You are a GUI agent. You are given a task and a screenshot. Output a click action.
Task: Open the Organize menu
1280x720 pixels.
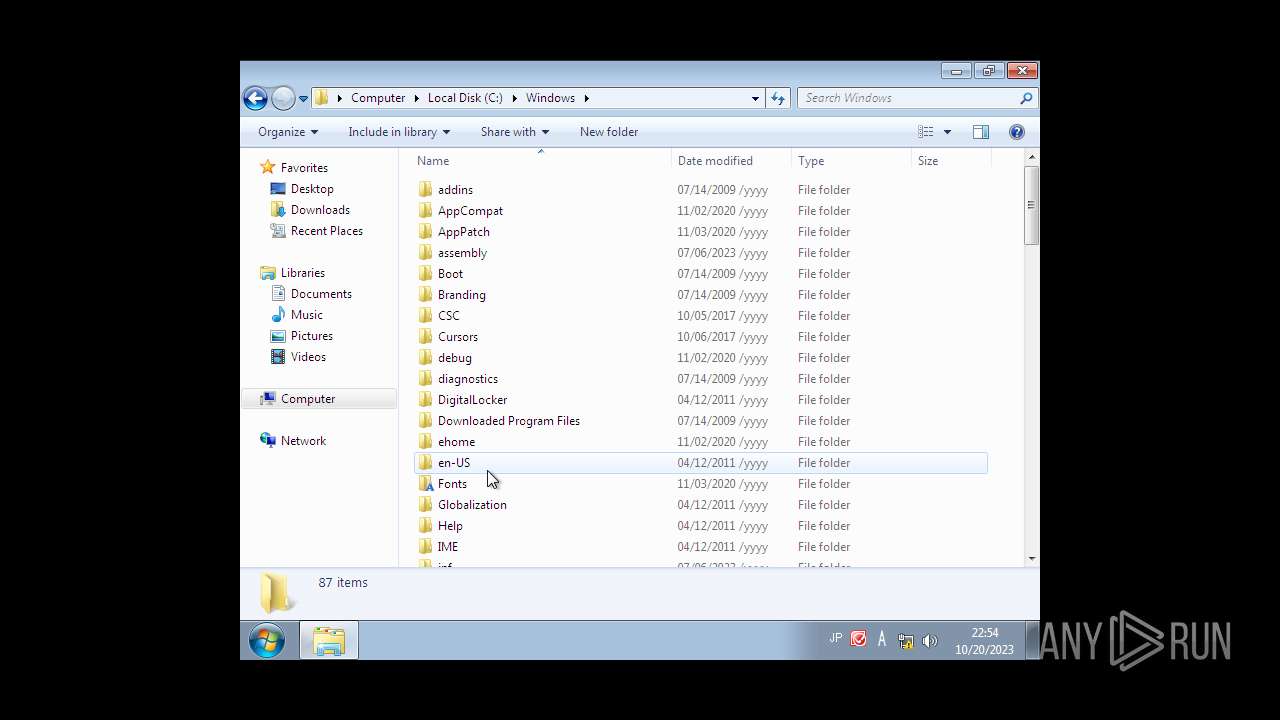click(288, 132)
